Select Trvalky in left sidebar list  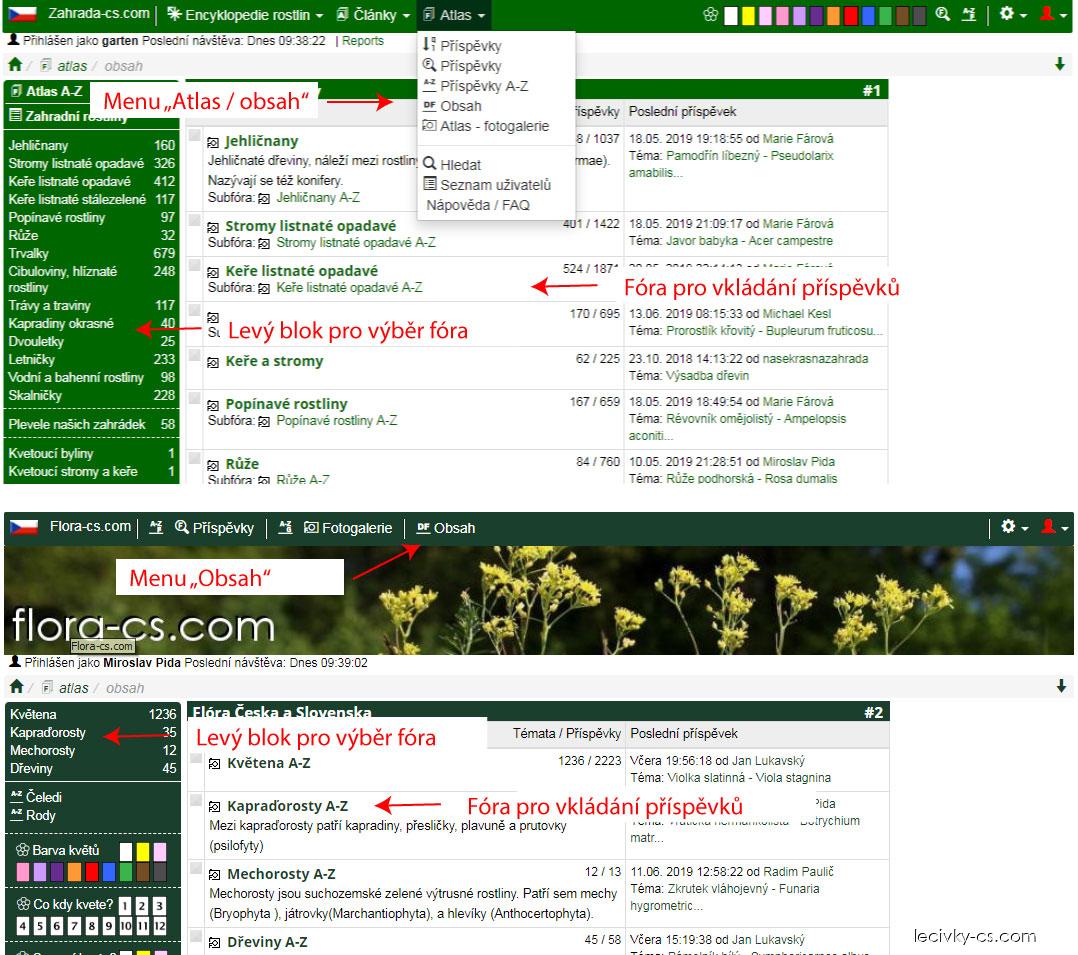[29, 253]
